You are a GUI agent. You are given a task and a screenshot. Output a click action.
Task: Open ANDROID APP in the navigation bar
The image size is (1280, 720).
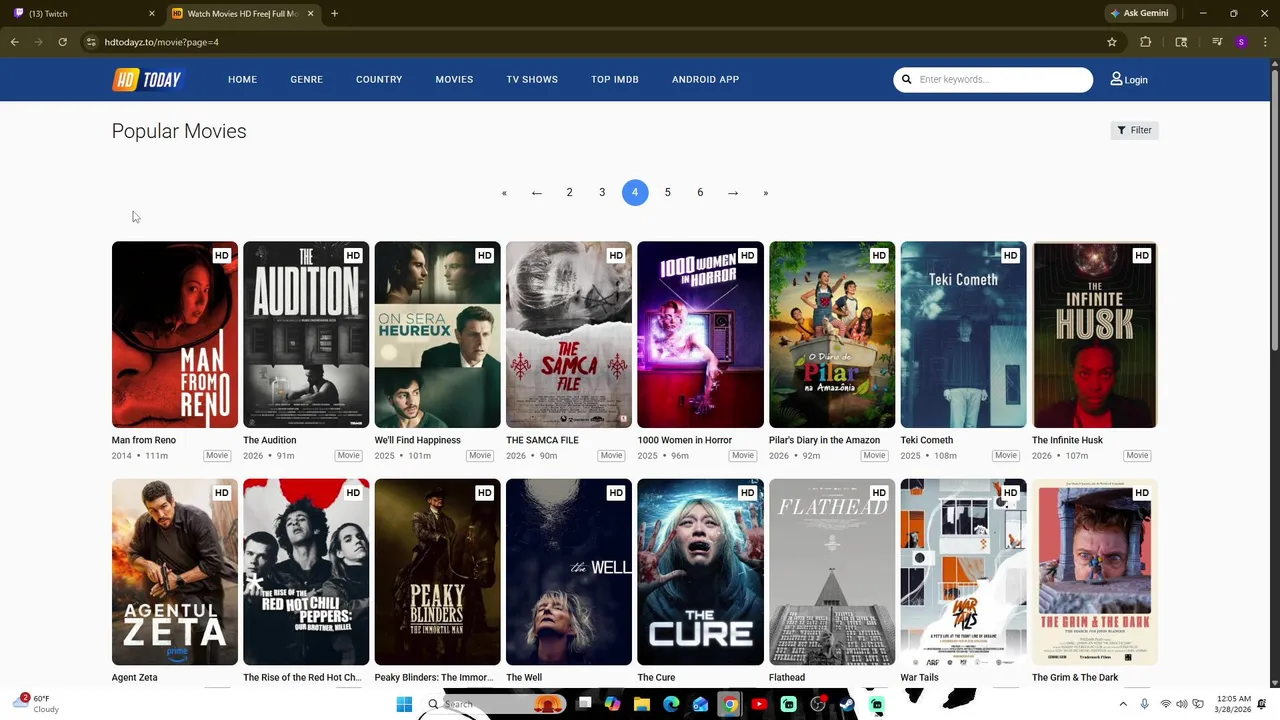click(705, 79)
